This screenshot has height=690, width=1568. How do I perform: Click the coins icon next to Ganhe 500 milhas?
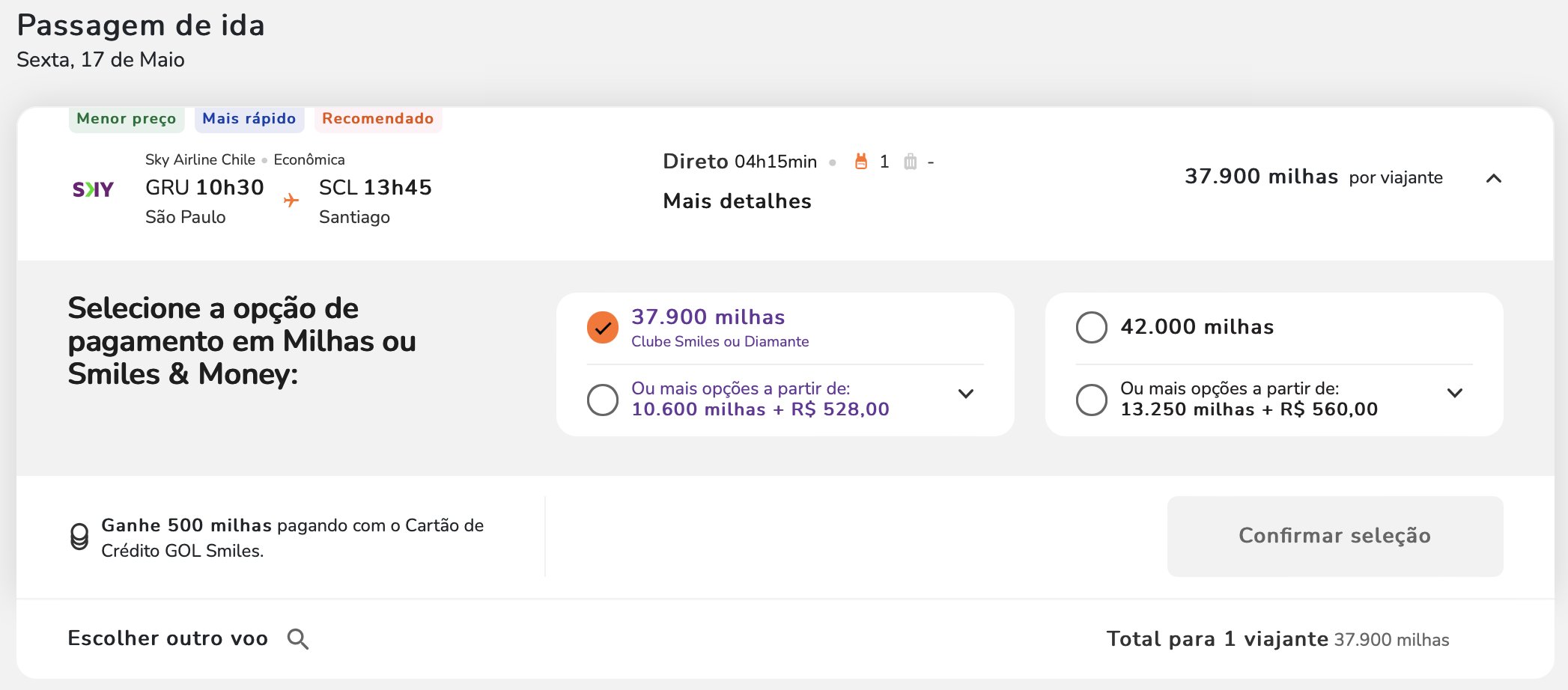pos(79,537)
